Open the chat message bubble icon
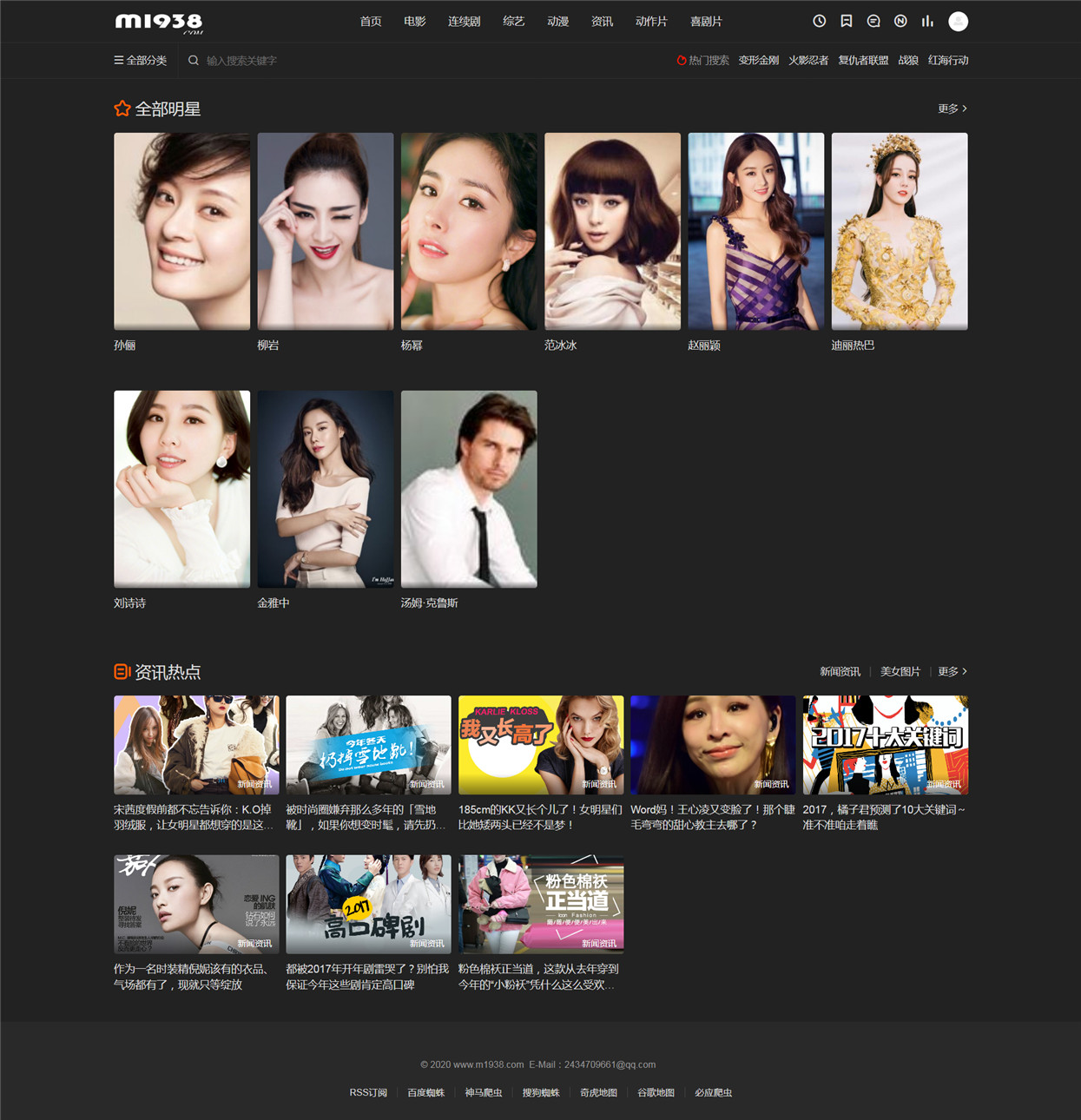1081x1120 pixels. [873, 21]
